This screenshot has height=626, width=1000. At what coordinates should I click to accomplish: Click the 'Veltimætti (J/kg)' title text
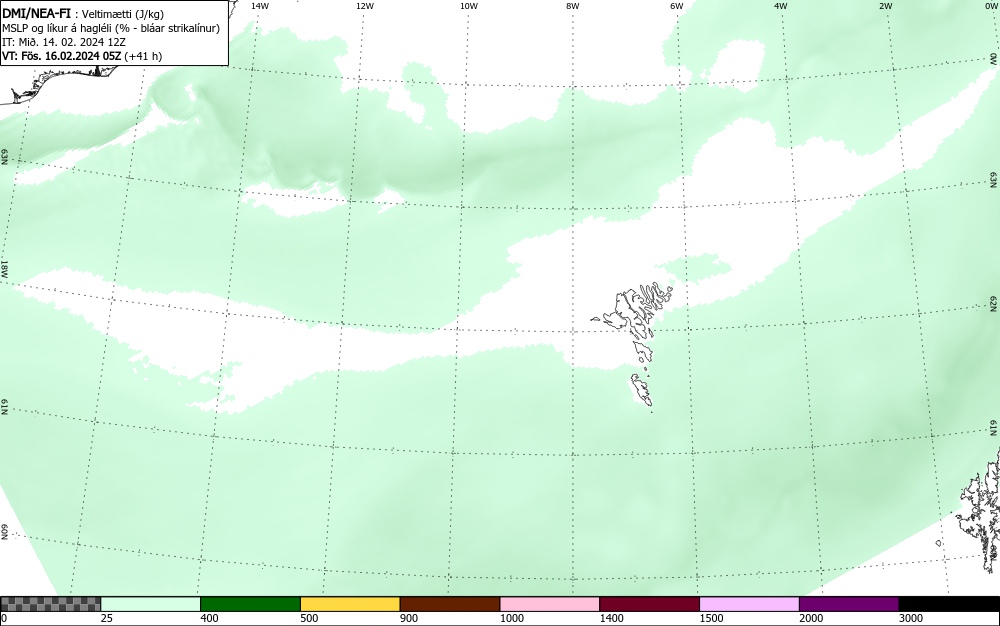click(123, 14)
